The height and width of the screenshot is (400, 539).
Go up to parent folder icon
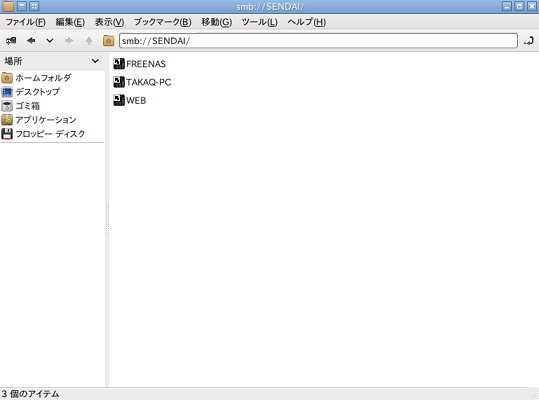pos(89,41)
